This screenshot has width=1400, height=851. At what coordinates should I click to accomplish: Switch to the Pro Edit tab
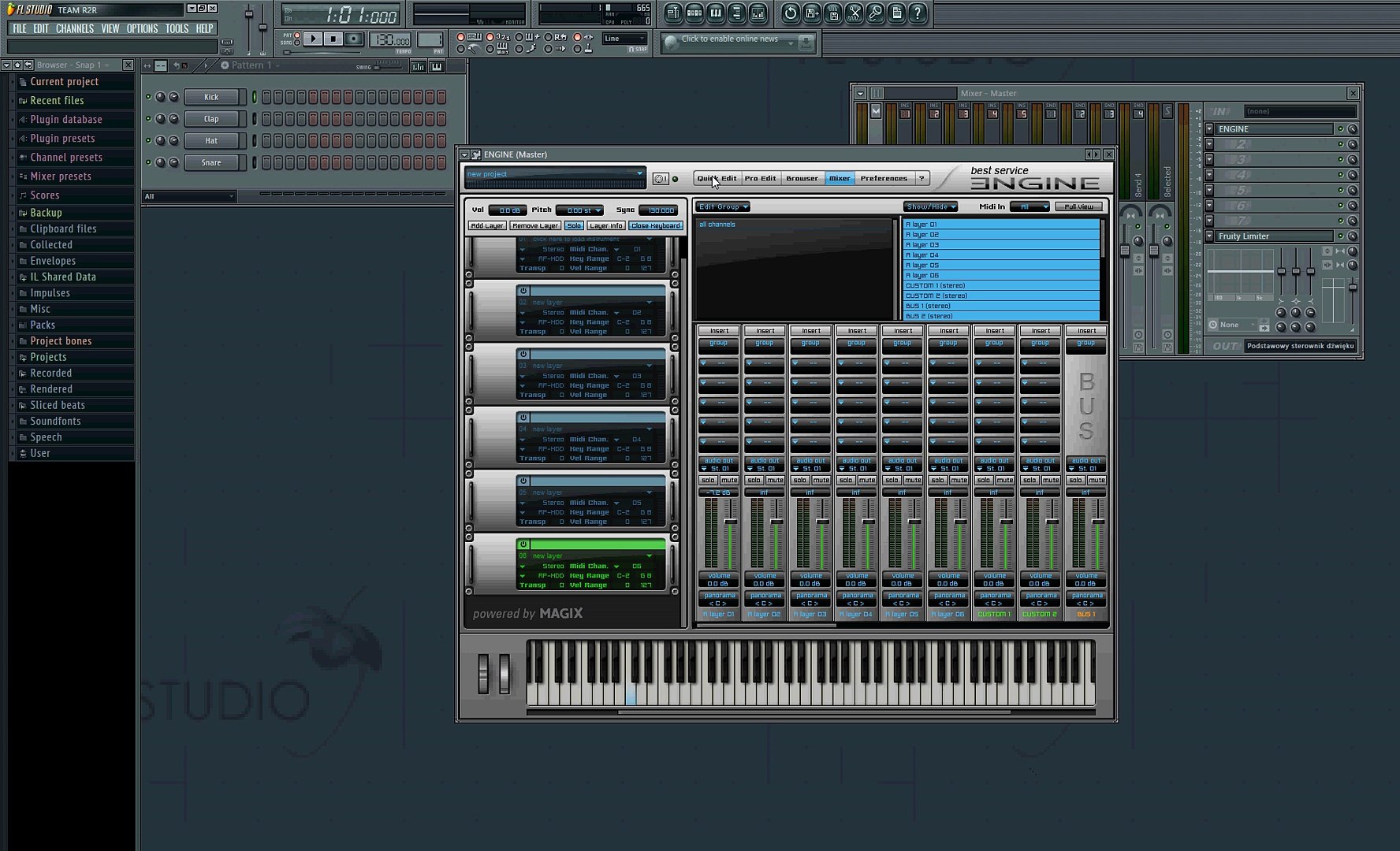(760, 179)
